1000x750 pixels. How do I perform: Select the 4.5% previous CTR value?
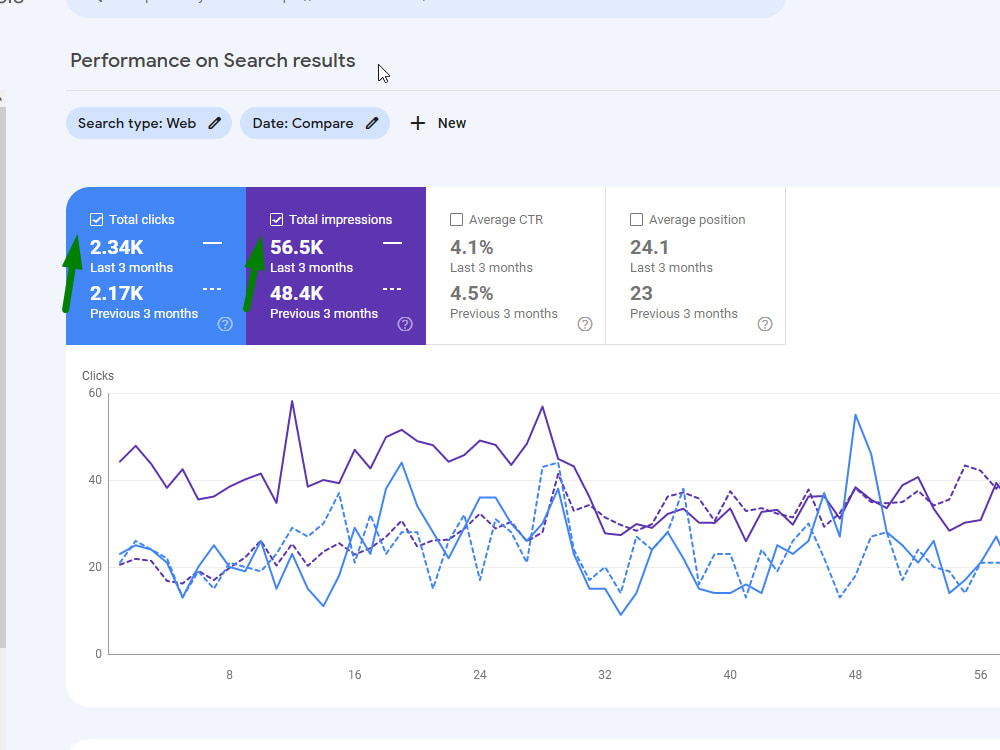coord(471,293)
